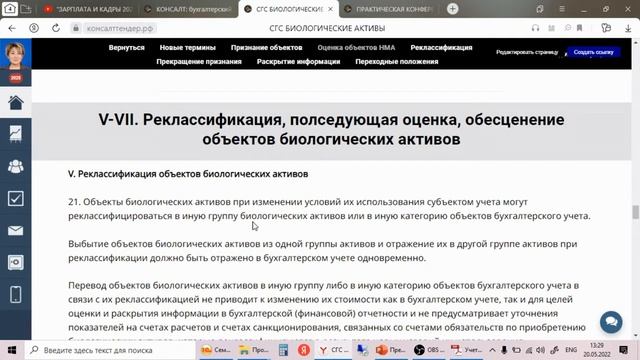Open the red Yandex taskbar icon
The height and width of the screenshot is (360, 640).
click(303, 350)
